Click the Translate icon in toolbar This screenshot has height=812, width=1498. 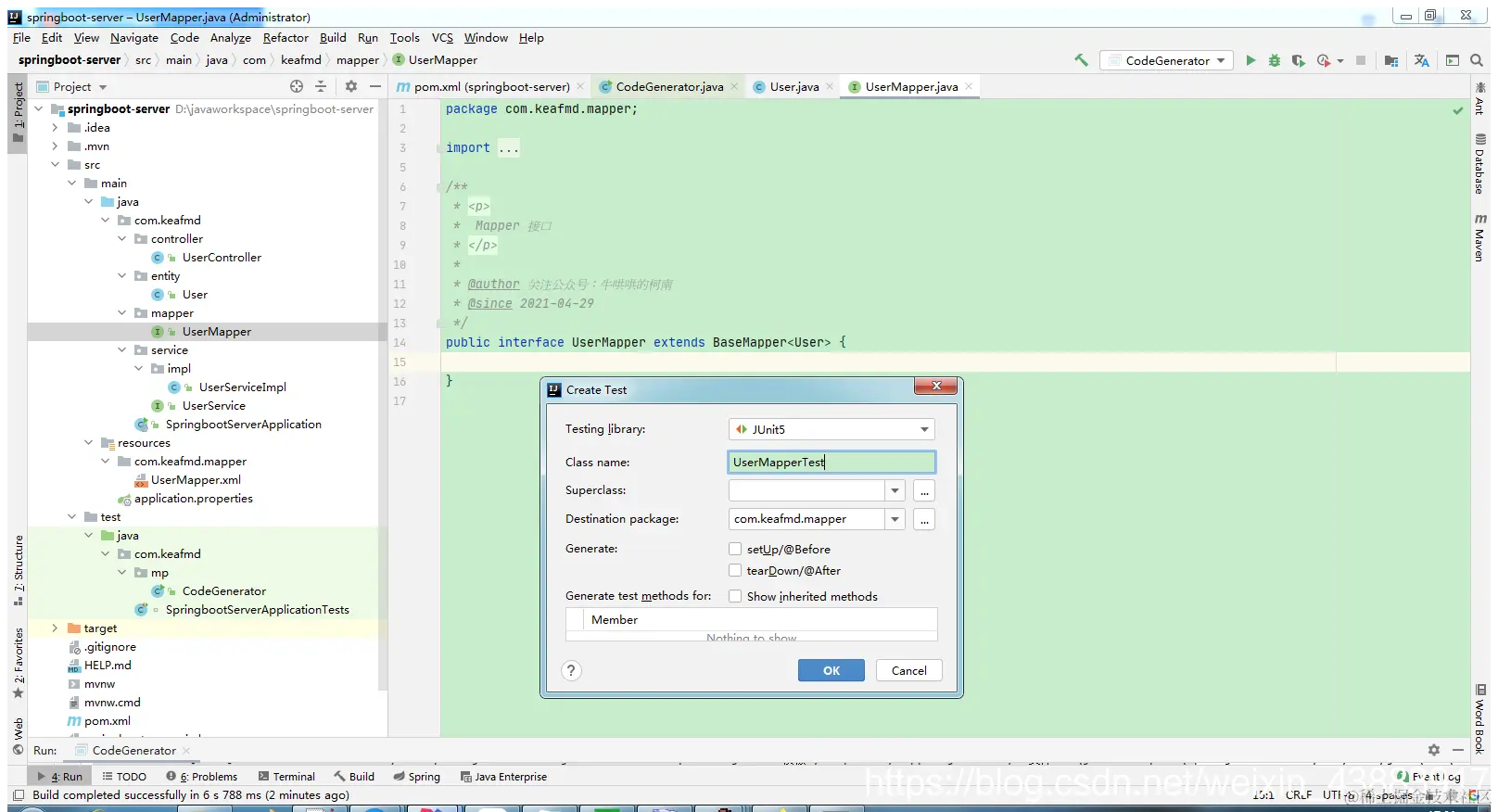pos(1422,60)
